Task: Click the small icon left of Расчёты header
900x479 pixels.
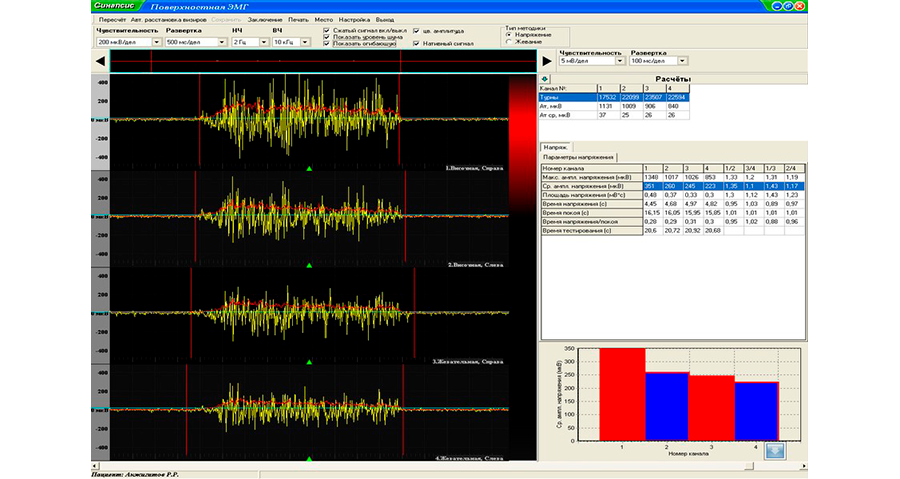Action: tap(545, 78)
